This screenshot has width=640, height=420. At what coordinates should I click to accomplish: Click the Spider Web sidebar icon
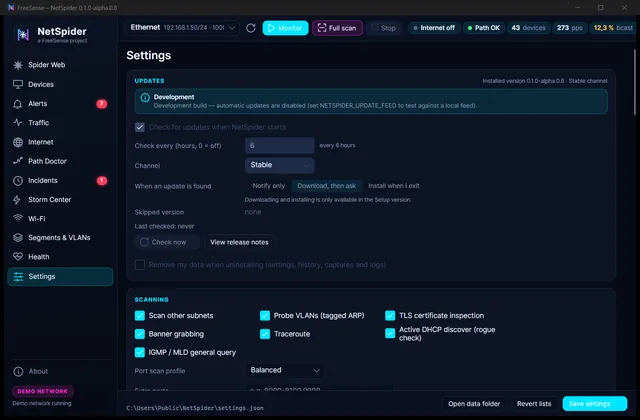tap(18, 65)
